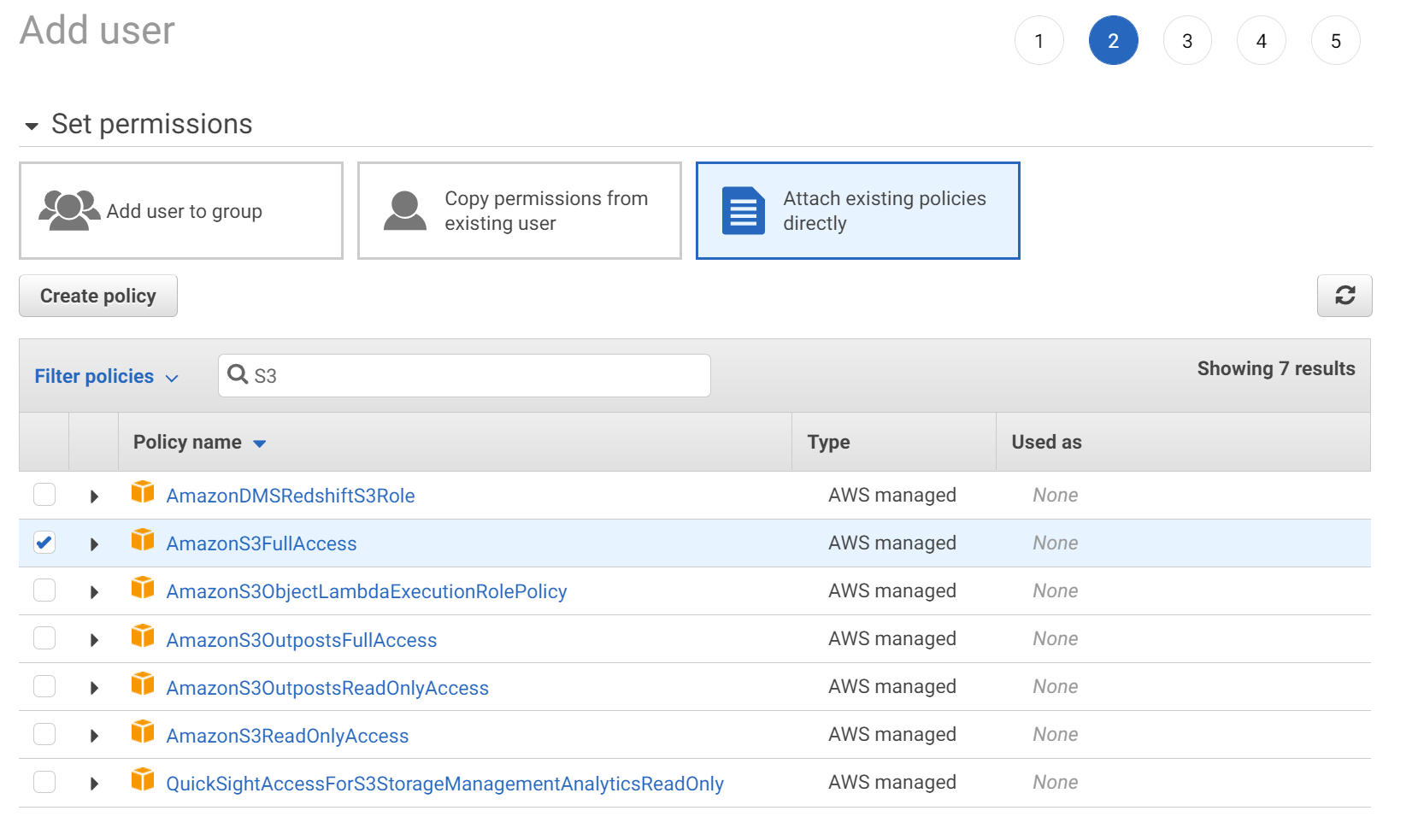The height and width of the screenshot is (840, 1418).
Task: Click the orange box icon beside QuickSightAccessForS3StorageManagementAnalyticsReadOnly
Action: [x=143, y=779]
